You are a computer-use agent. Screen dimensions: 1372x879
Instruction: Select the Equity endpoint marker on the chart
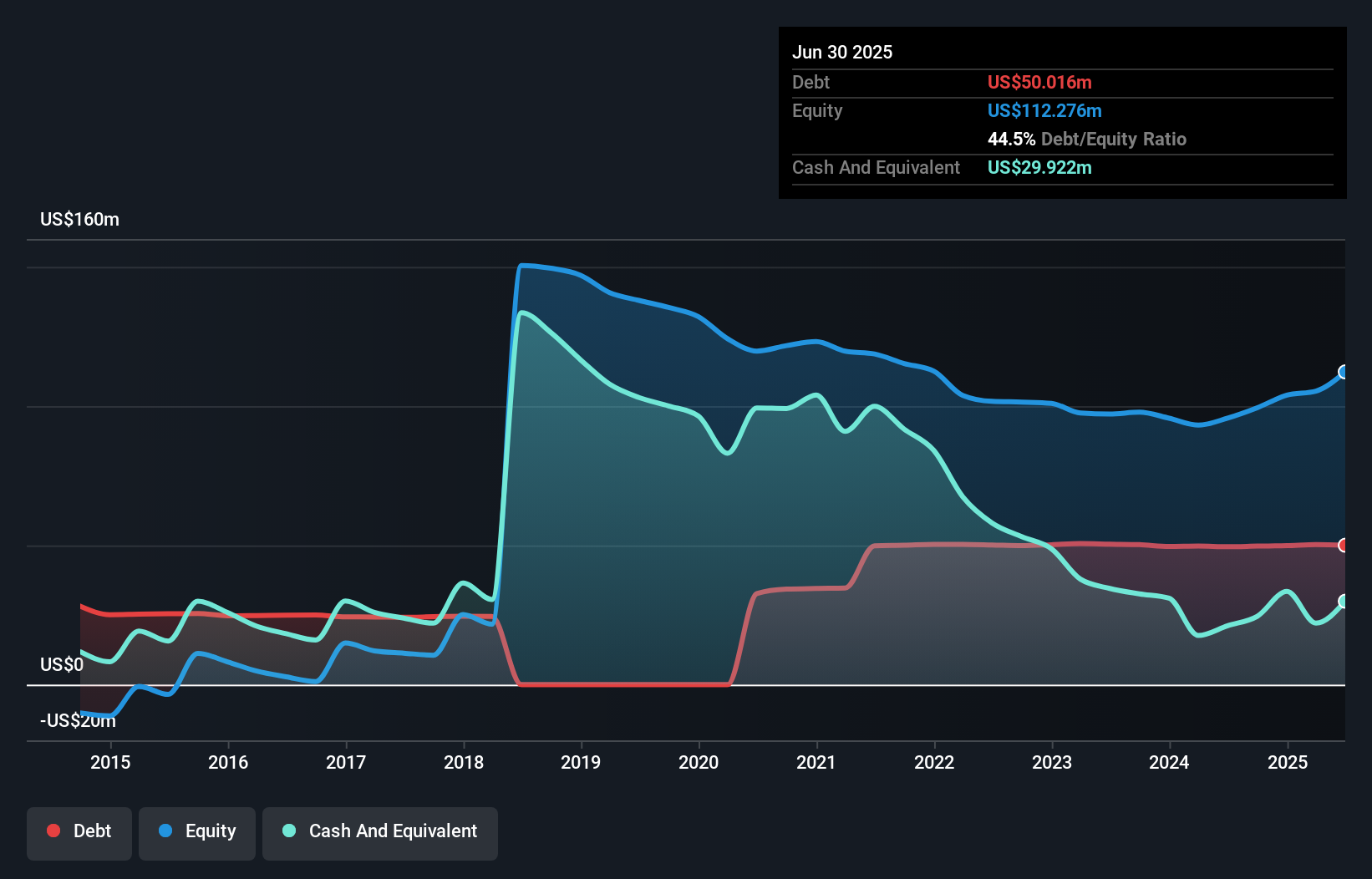point(1344,372)
